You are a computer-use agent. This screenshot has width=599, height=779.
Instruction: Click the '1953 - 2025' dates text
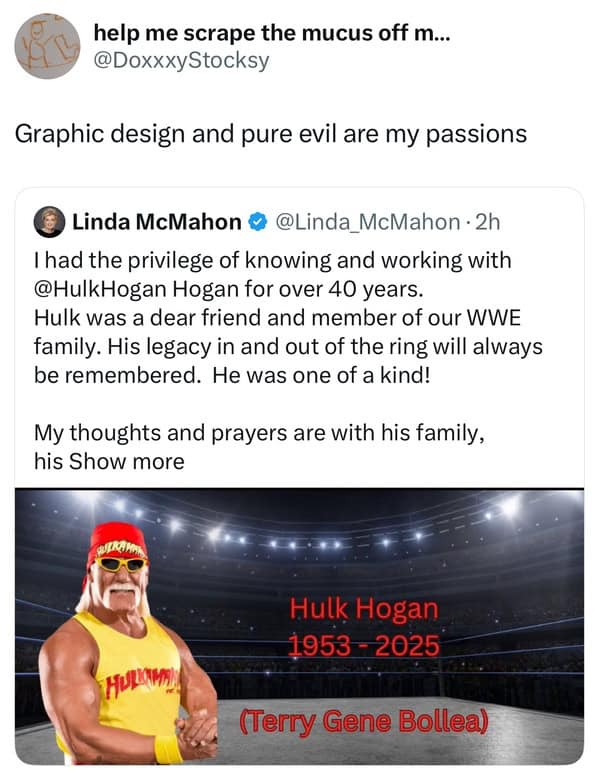coord(364,646)
